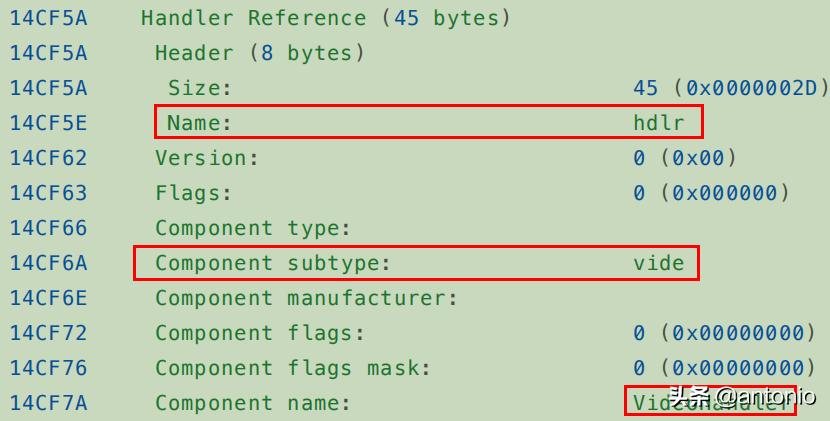
Task: Click the Header (8 bytes) entry
Action: 260,53
